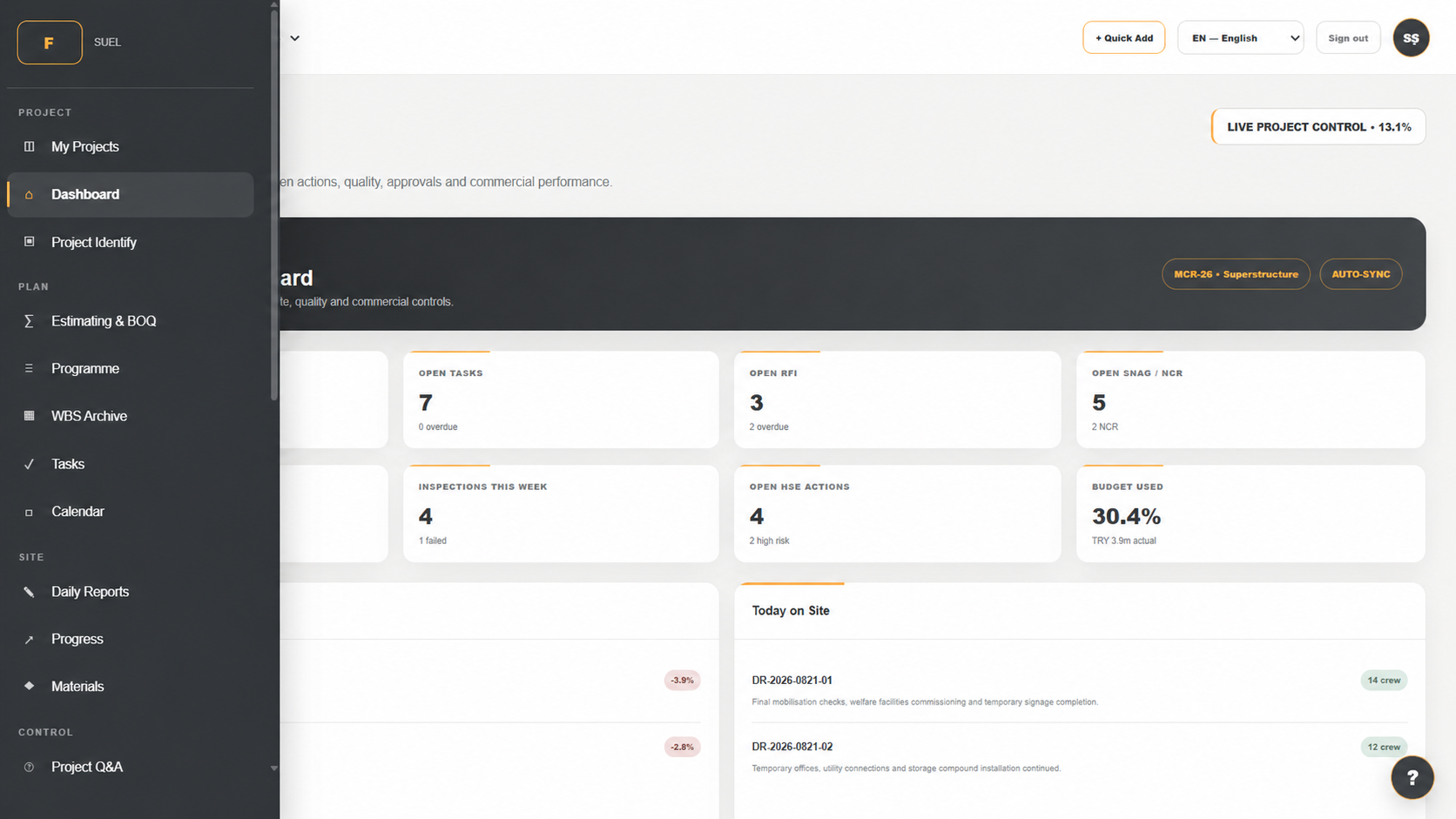Click the sidebar scroll-down arrow
The image size is (1456, 819).
pos(274,769)
